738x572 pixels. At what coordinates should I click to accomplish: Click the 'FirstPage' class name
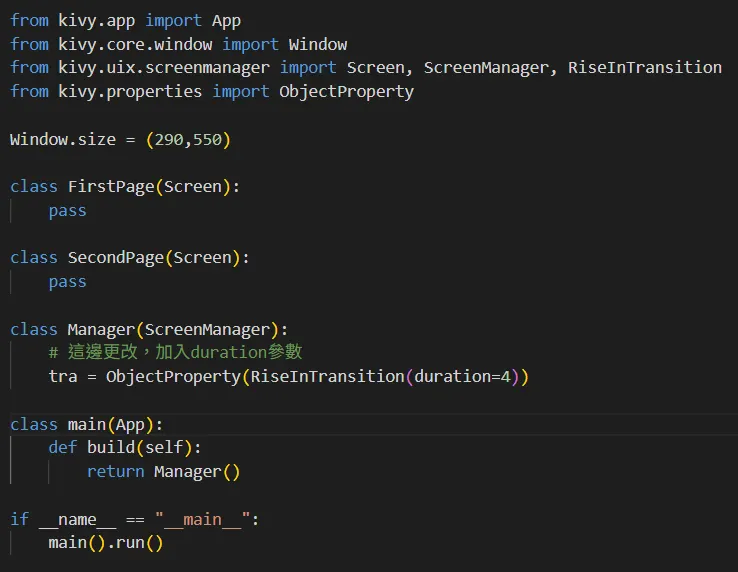pyautogui.click(x=111, y=187)
